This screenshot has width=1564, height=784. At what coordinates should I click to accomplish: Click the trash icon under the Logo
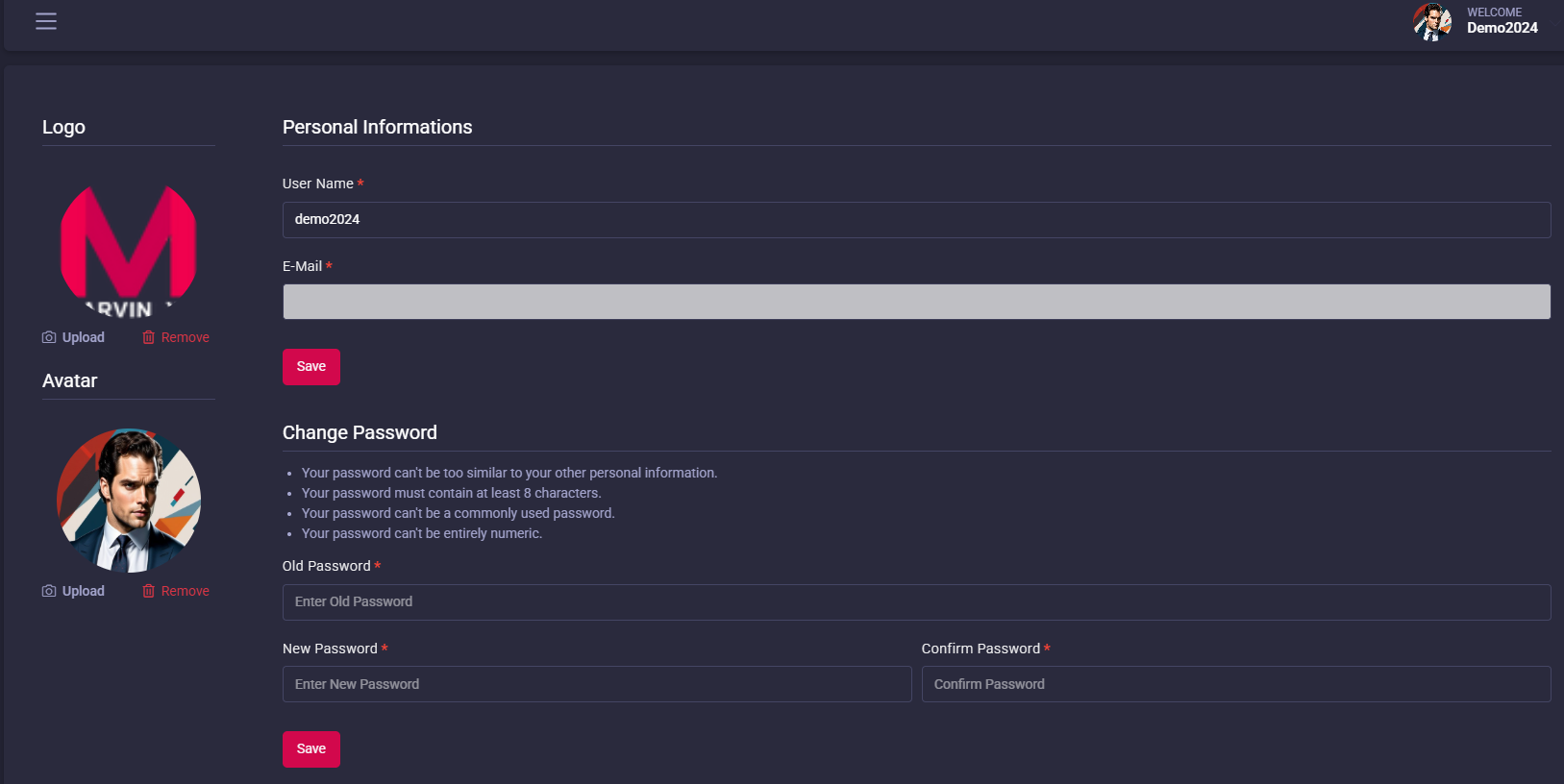pyautogui.click(x=149, y=337)
